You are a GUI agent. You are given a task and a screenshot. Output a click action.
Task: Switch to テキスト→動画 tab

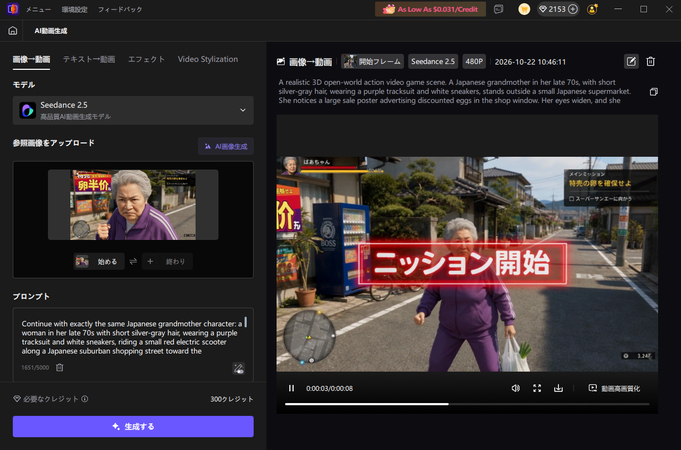click(x=89, y=60)
